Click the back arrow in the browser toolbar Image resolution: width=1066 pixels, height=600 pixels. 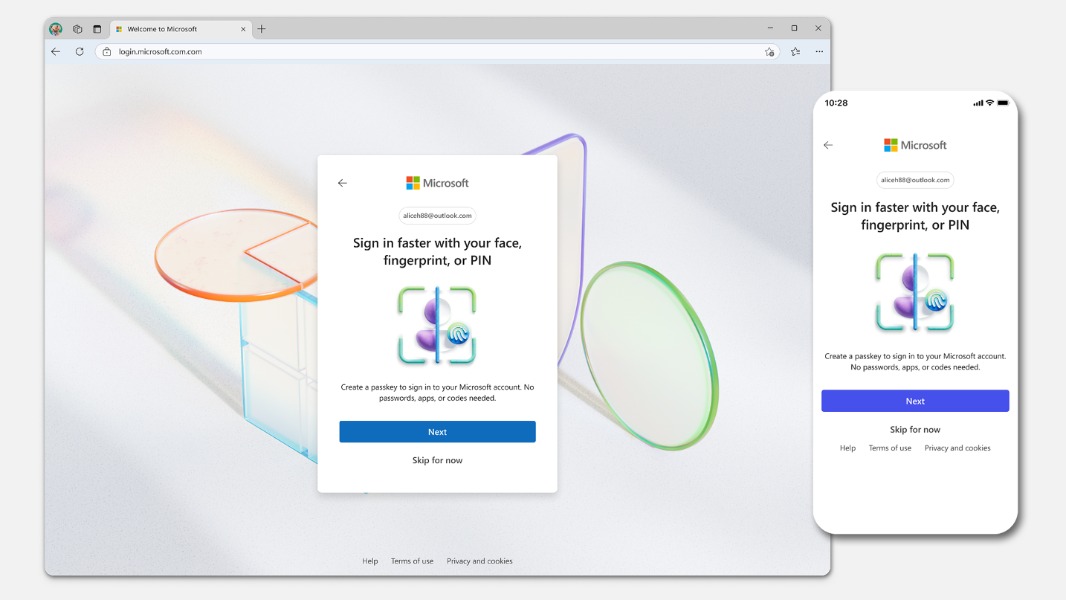(x=56, y=51)
